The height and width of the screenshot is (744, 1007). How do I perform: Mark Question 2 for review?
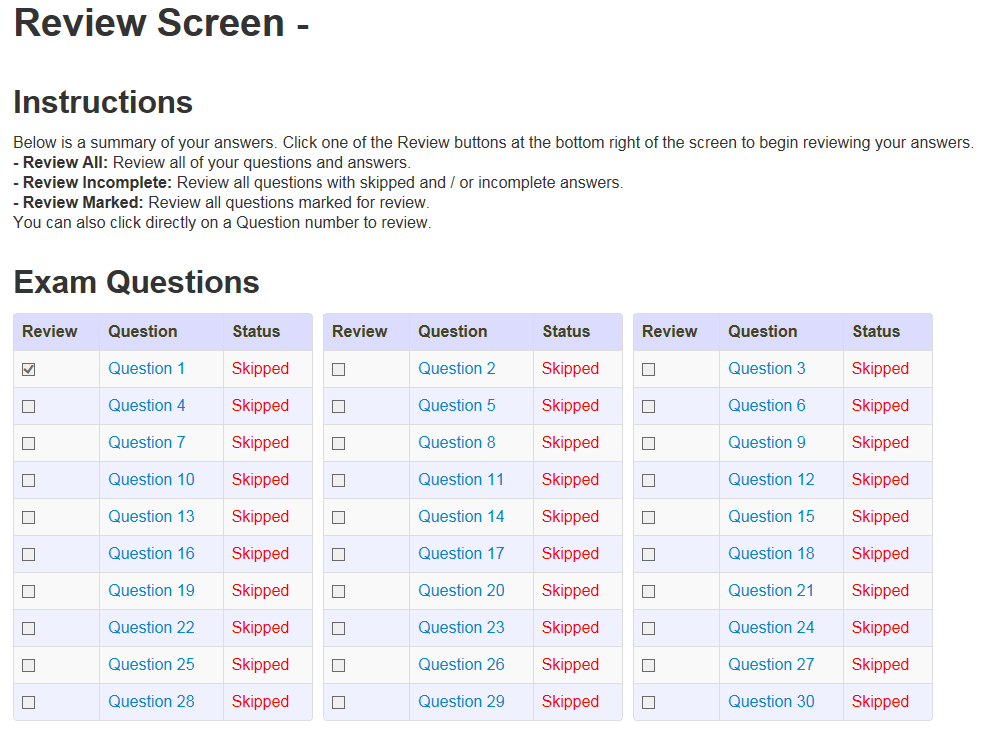(x=338, y=369)
